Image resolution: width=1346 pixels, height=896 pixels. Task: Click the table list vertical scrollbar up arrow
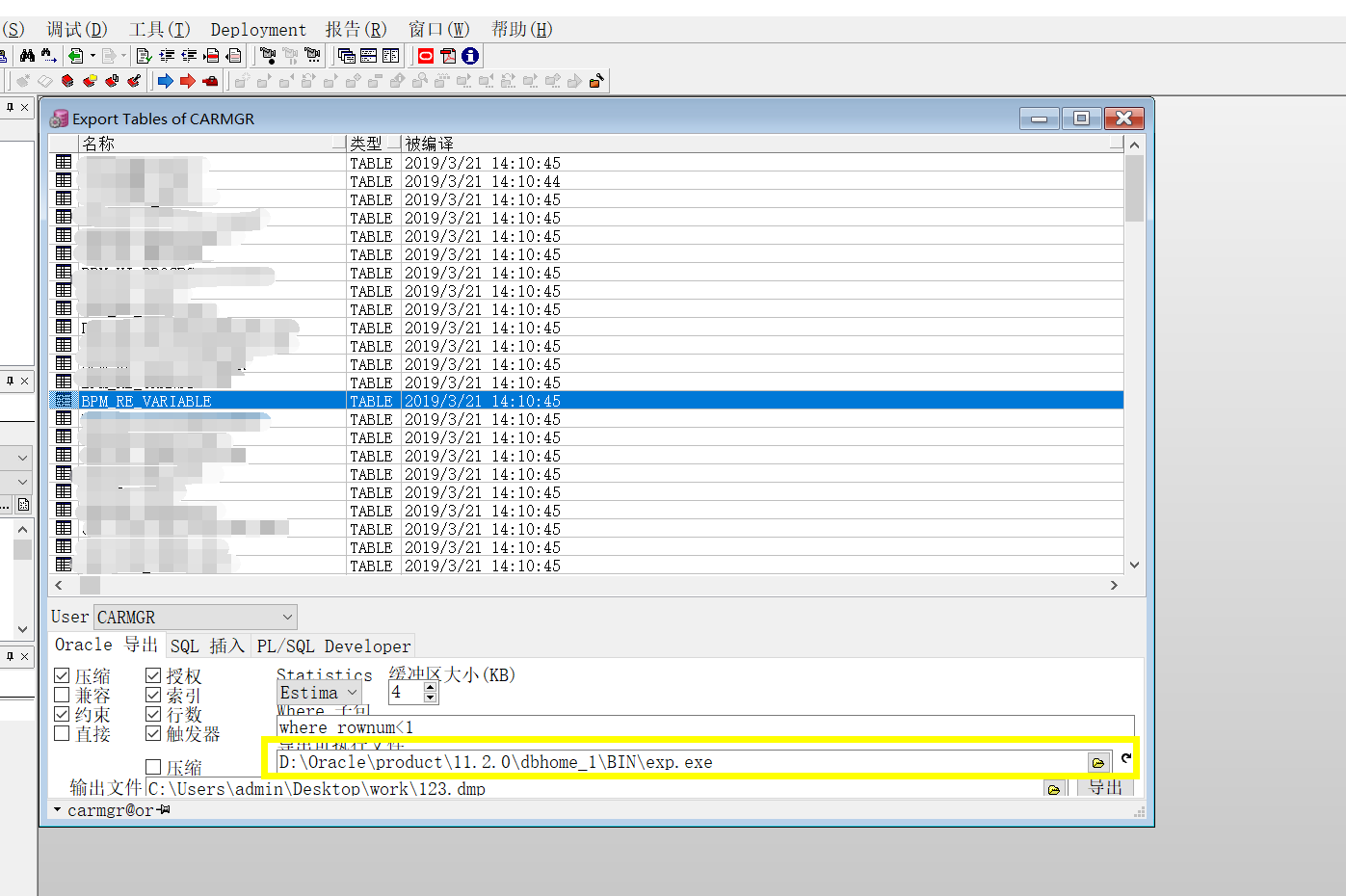click(1134, 145)
